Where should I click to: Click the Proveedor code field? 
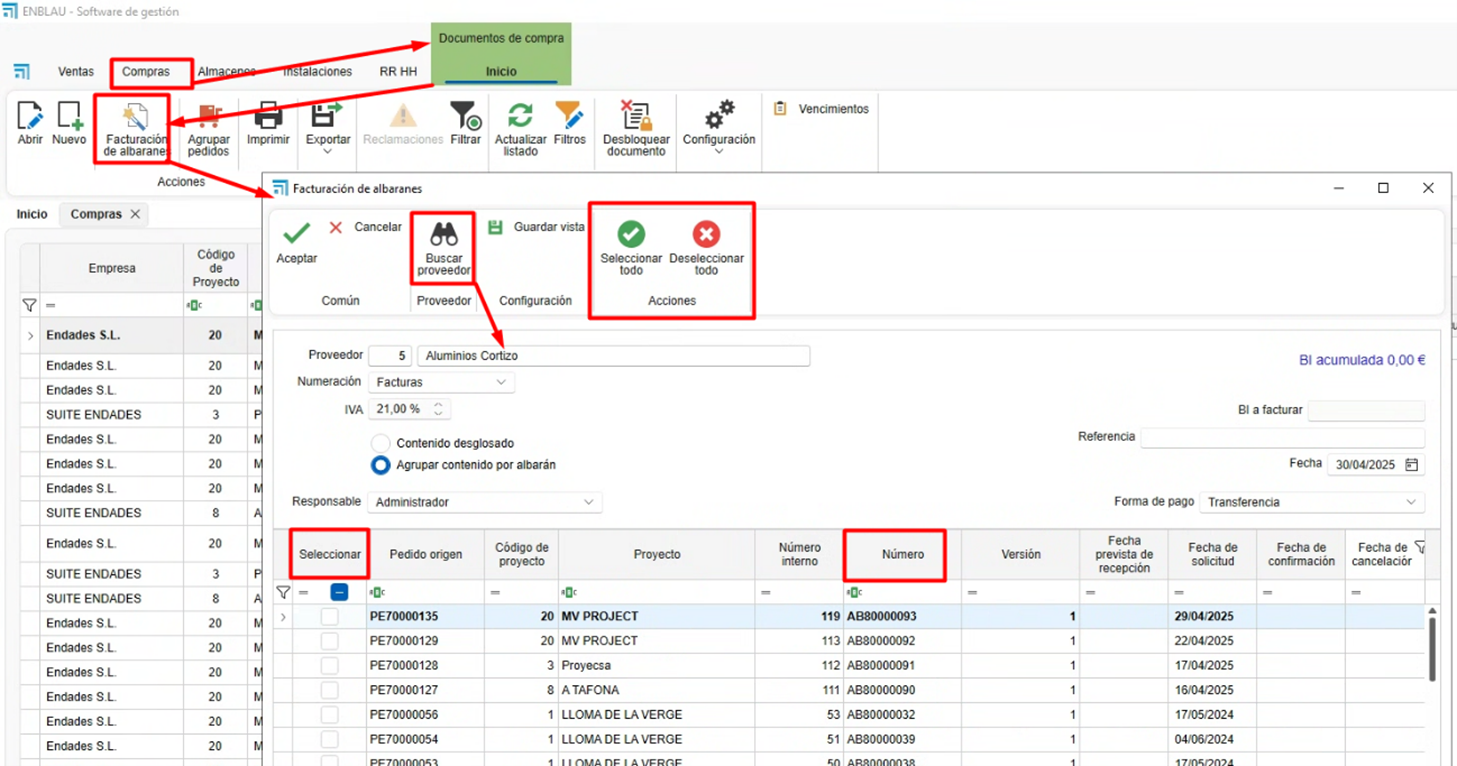click(390, 356)
